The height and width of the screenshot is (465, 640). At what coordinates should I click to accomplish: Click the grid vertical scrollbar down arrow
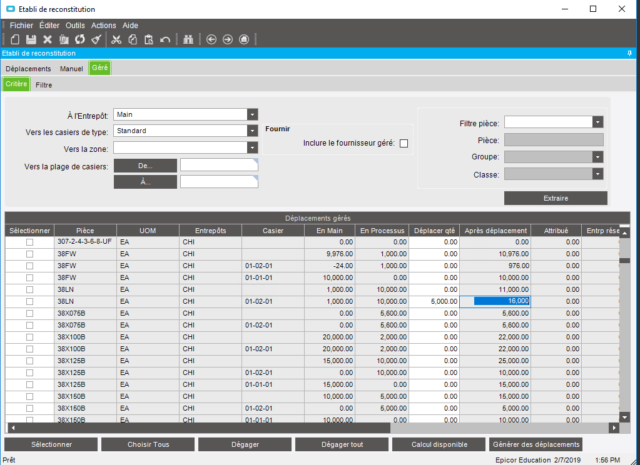pyautogui.click(x=624, y=417)
